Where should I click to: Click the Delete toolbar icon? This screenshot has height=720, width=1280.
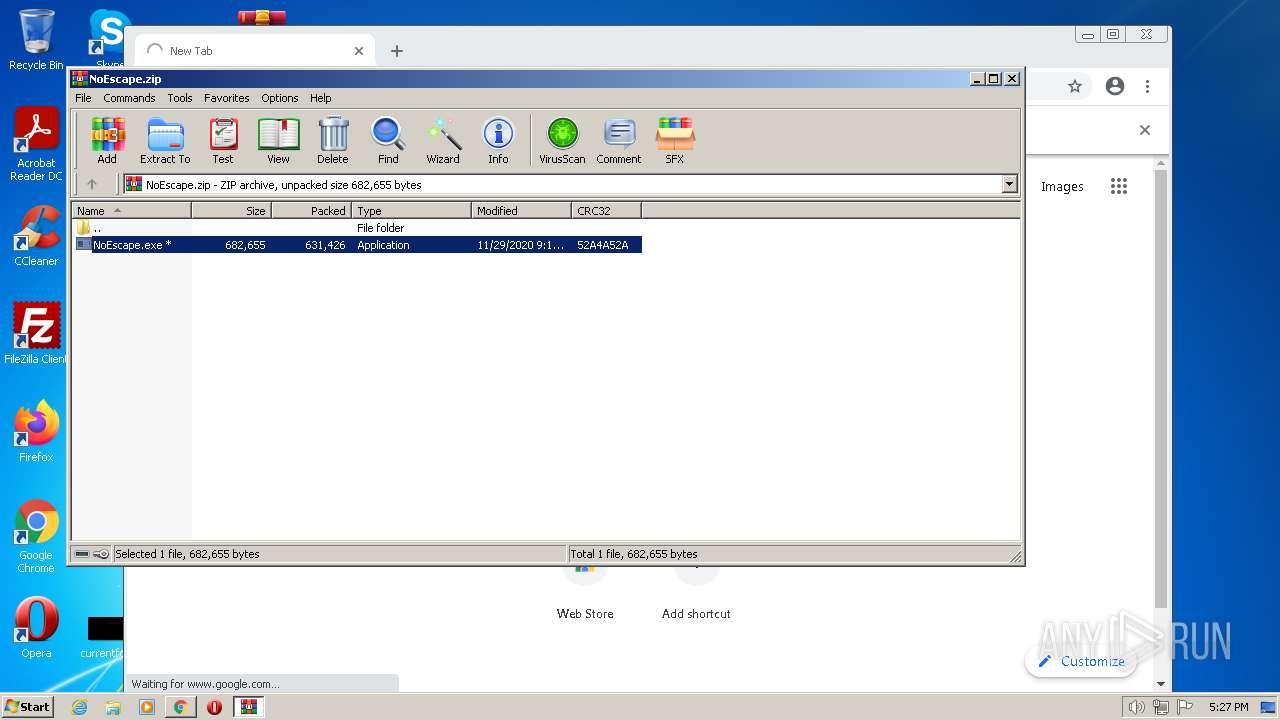[333, 140]
